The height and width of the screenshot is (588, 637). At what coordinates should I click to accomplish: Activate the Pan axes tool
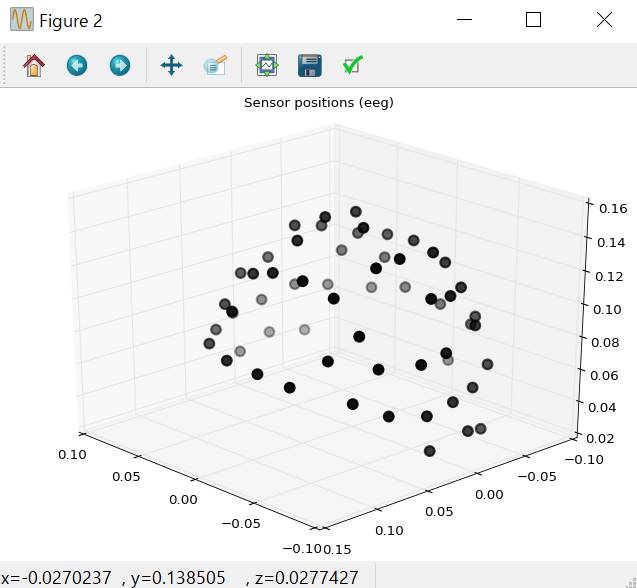point(171,66)
